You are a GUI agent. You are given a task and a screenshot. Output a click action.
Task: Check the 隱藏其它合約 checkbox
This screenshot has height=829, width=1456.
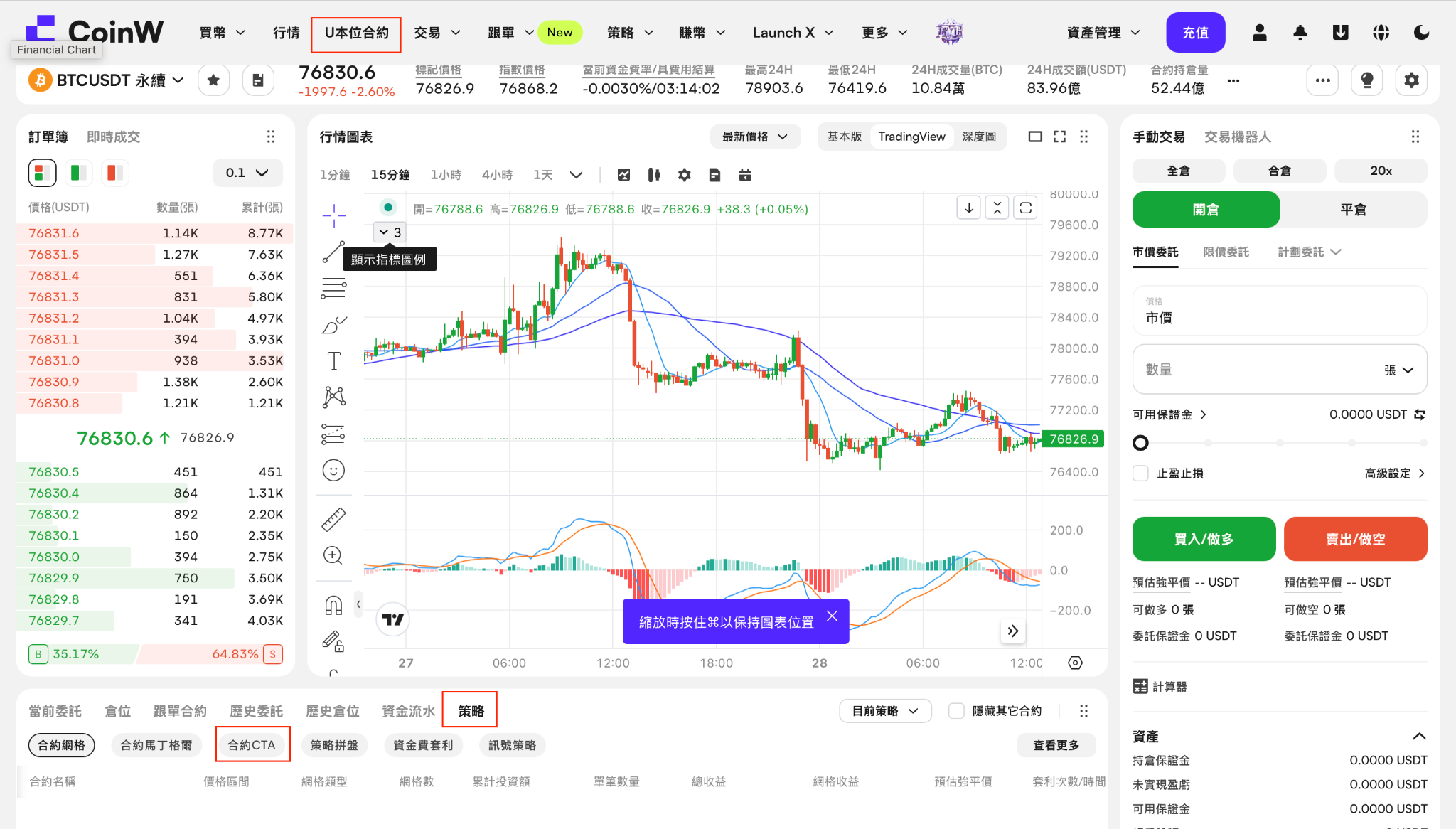click(956, 711)
